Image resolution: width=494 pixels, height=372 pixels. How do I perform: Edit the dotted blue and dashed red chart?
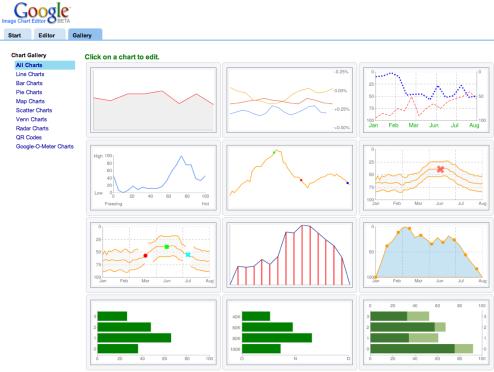[x=426, y=100]
